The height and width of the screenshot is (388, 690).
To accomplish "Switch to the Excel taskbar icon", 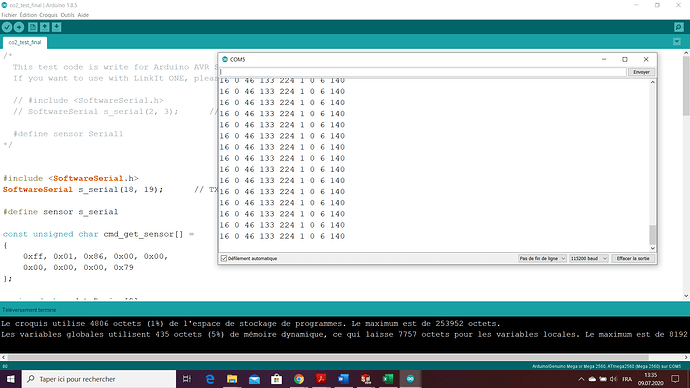I will coord(388,379).
